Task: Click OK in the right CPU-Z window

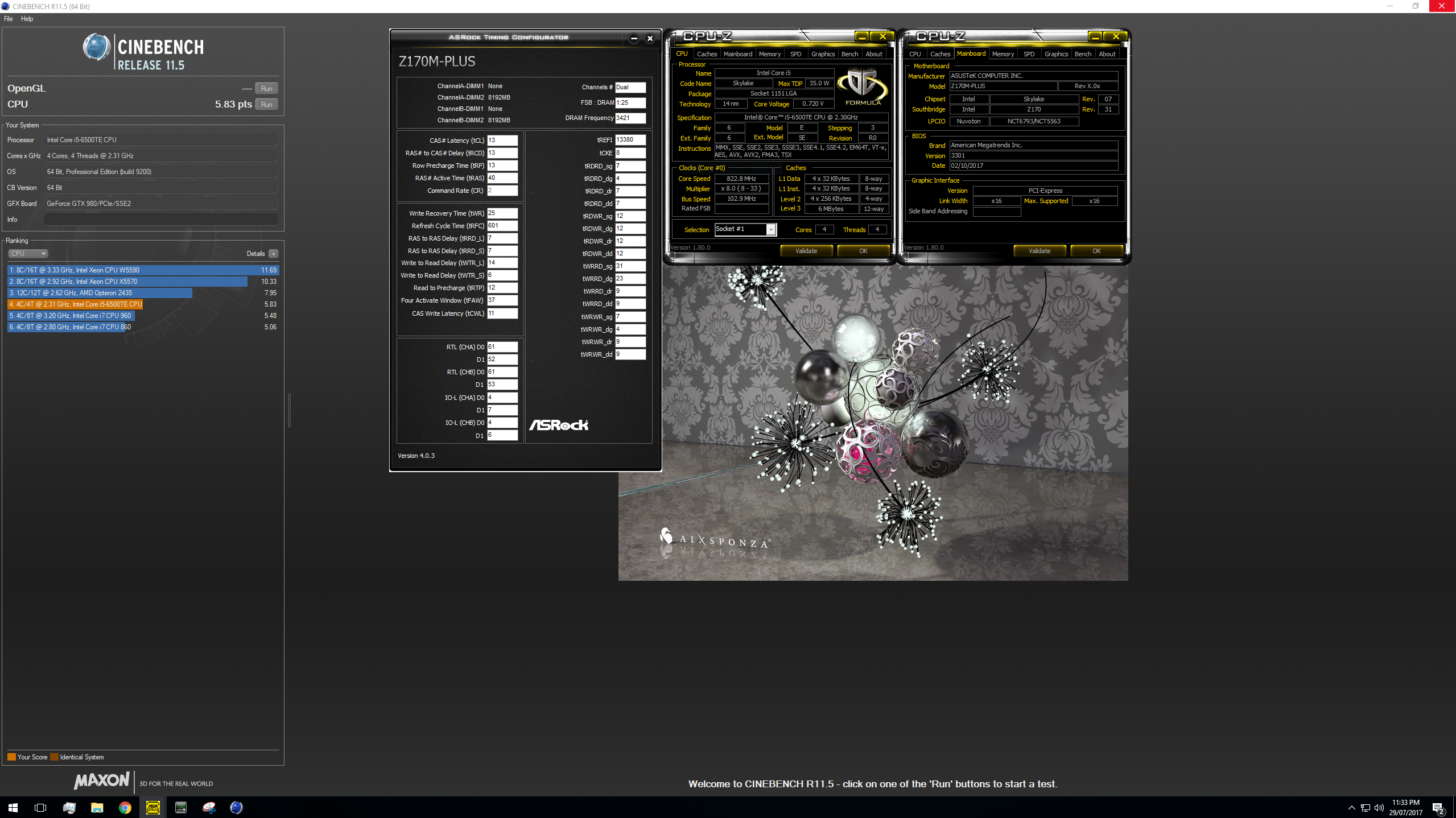Action: 1096,251
